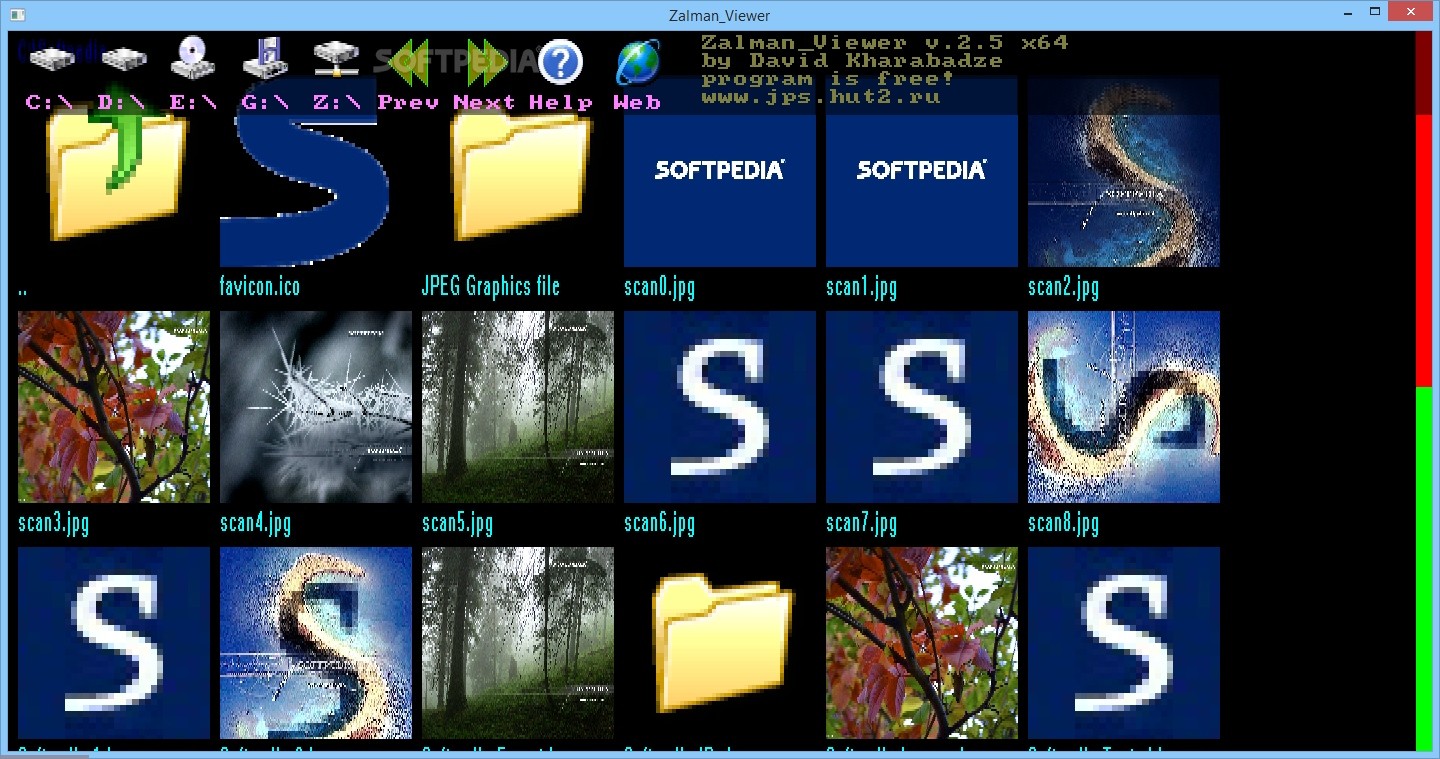Open the Z: network drive icon
This screenshot has width=1440, height=759.
tap(337, 59)
